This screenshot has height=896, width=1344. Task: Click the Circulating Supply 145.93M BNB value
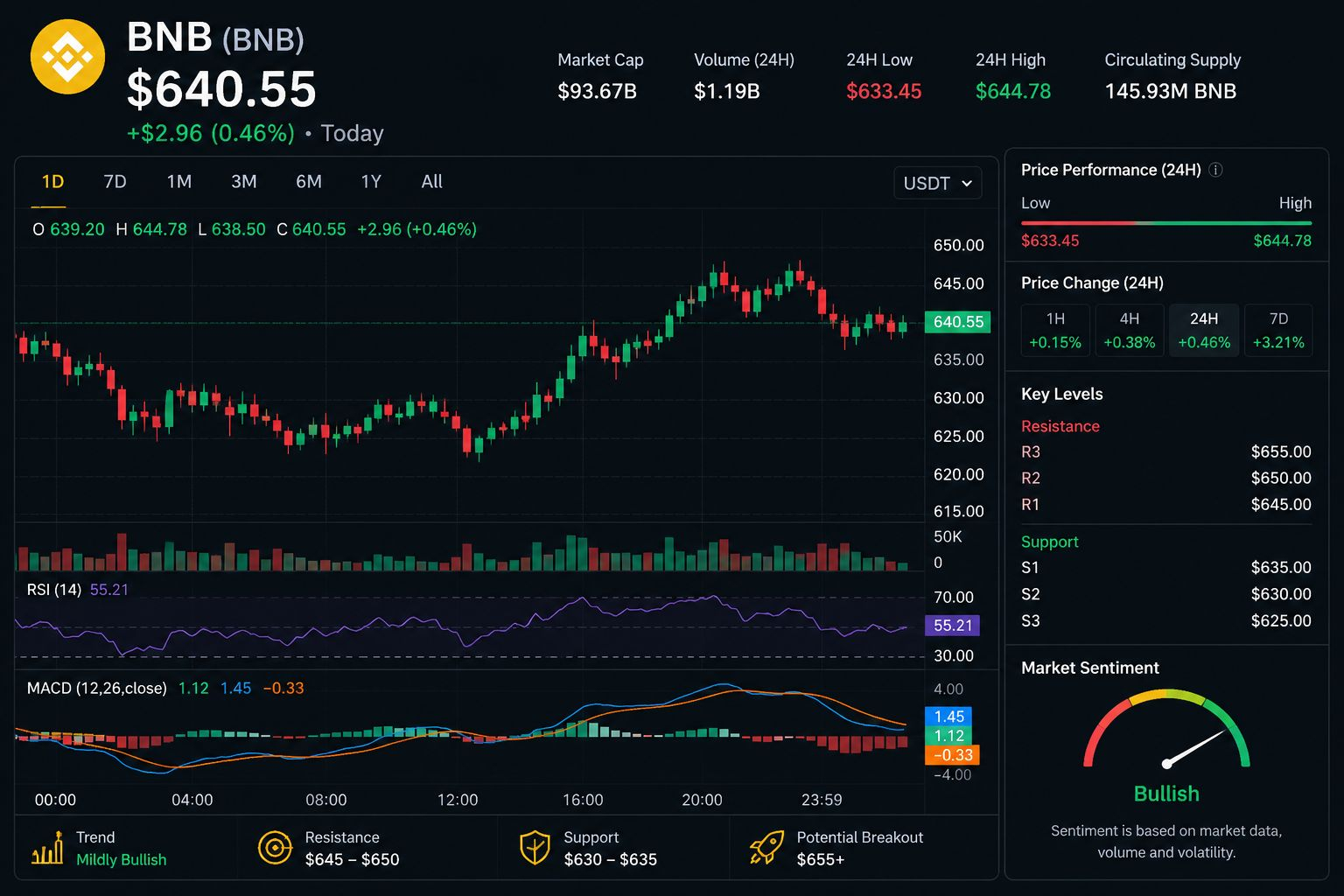pyautogui.click(x=1170, y=91)
